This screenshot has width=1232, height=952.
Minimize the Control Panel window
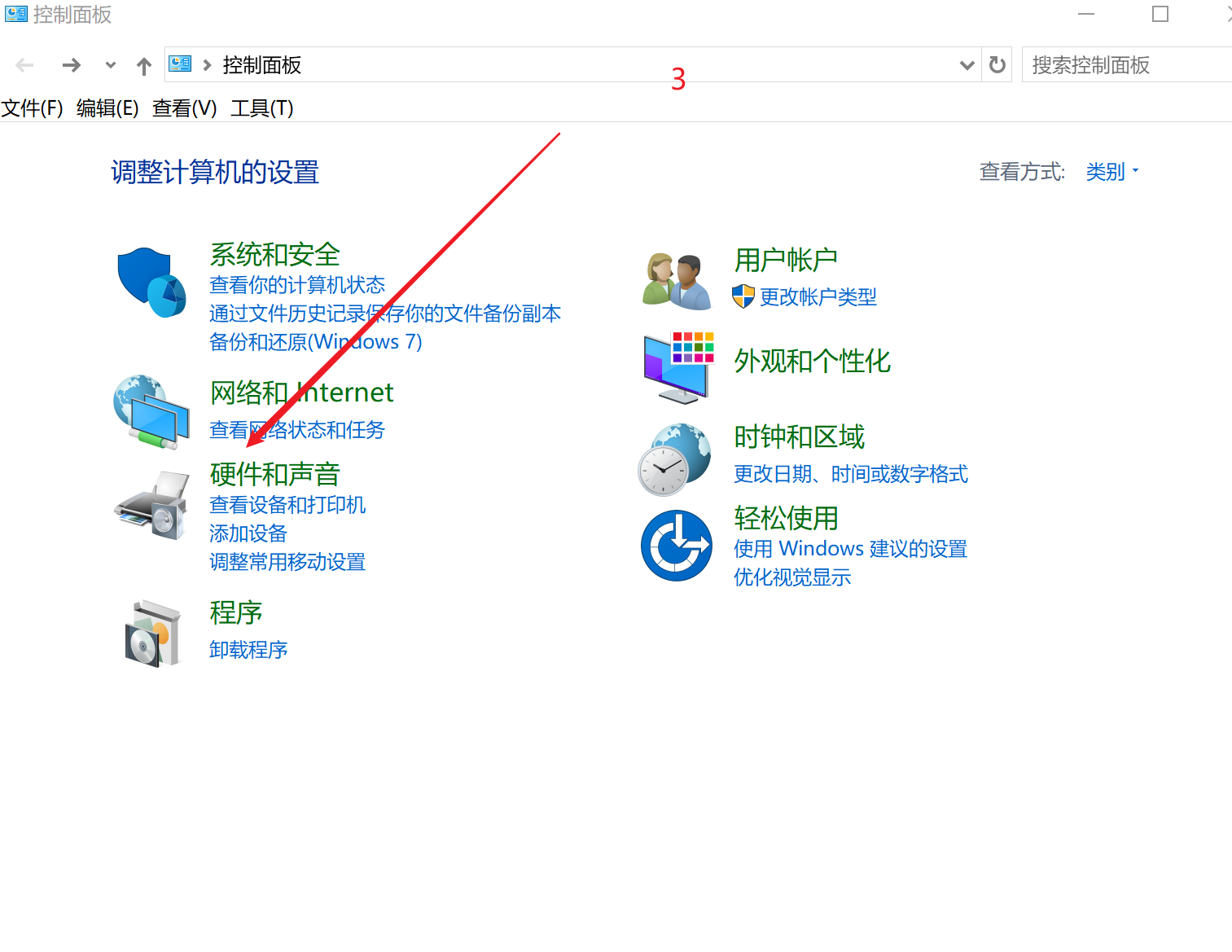pyautogui.click(x=1086, y=14)
